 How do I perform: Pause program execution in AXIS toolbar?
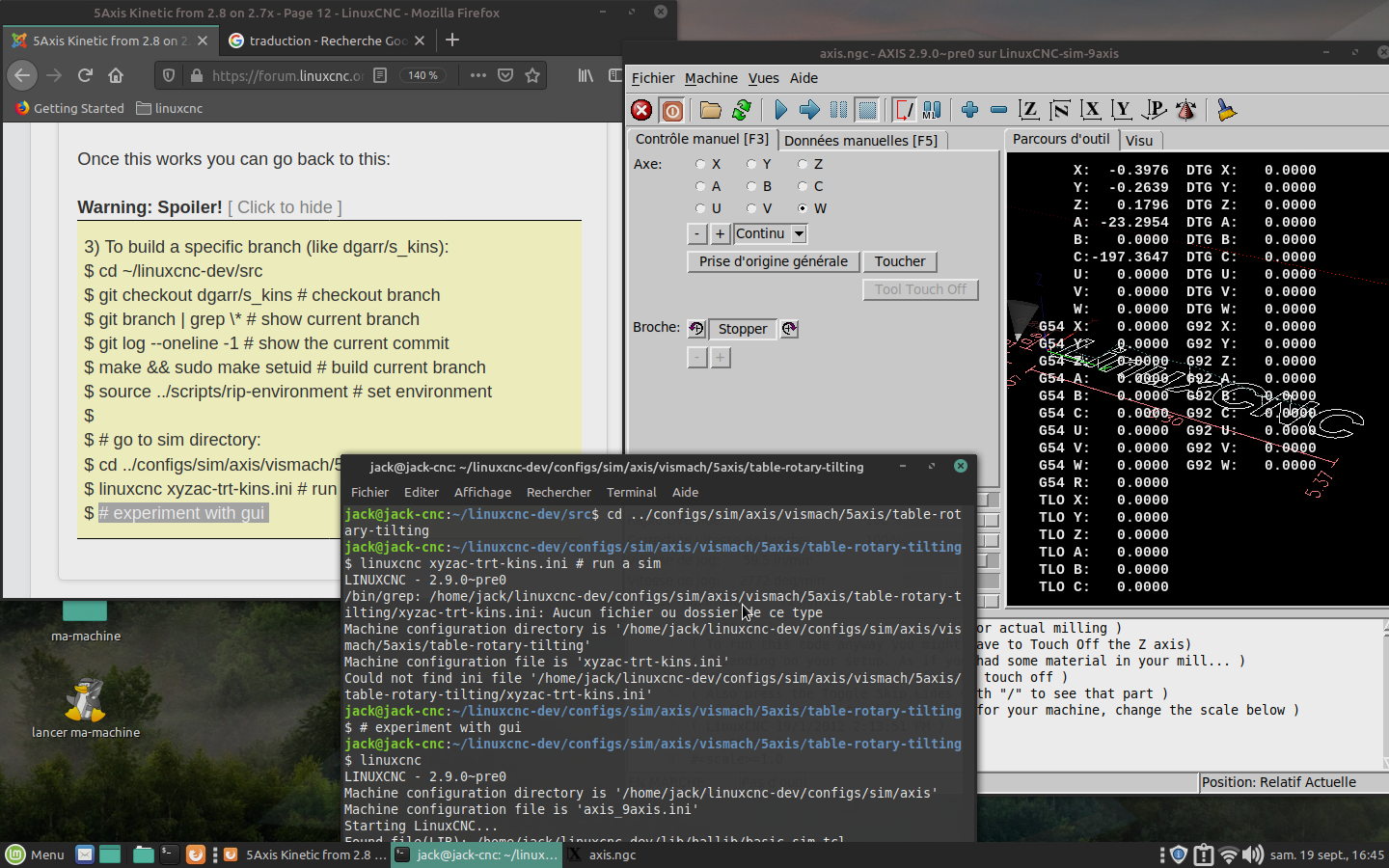coord(838,110)
